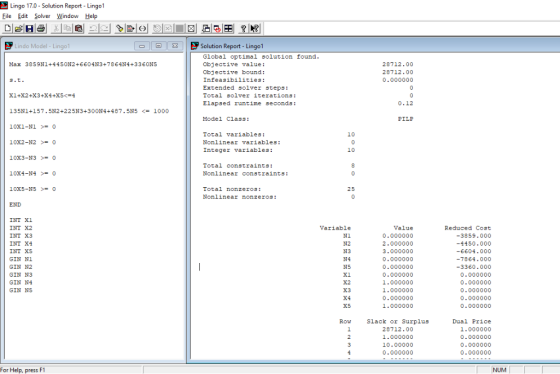Image resolution: width=560 pixels, height=374 pixels.
Task: Click the crossed-box Picture toolbar icon
Action: tap(191, 29)
